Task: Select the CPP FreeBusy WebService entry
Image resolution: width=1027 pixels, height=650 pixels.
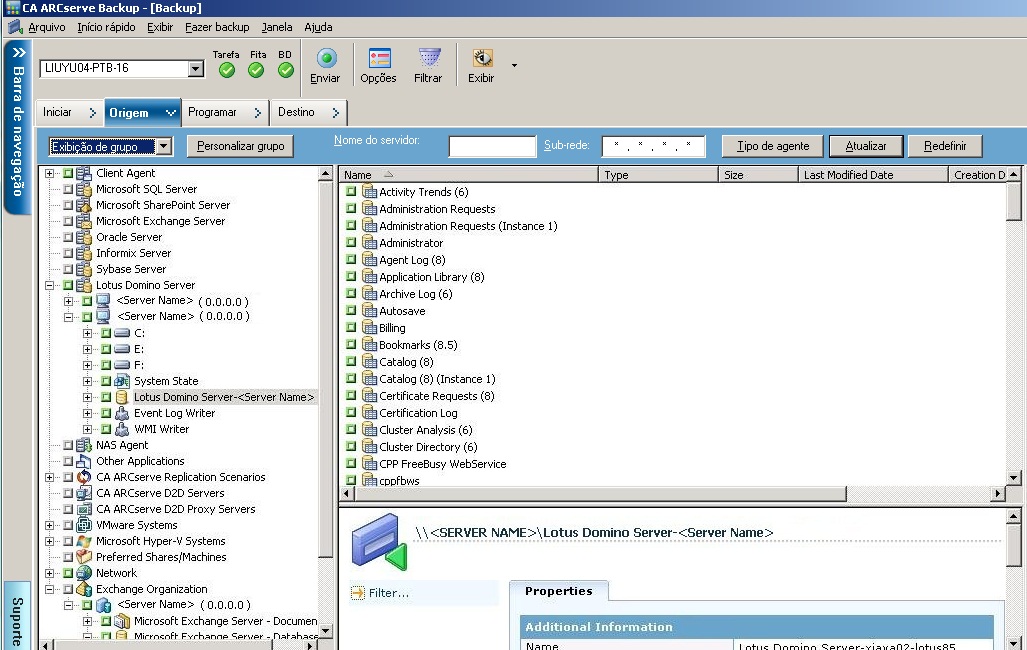Action: tap(442, 464)
